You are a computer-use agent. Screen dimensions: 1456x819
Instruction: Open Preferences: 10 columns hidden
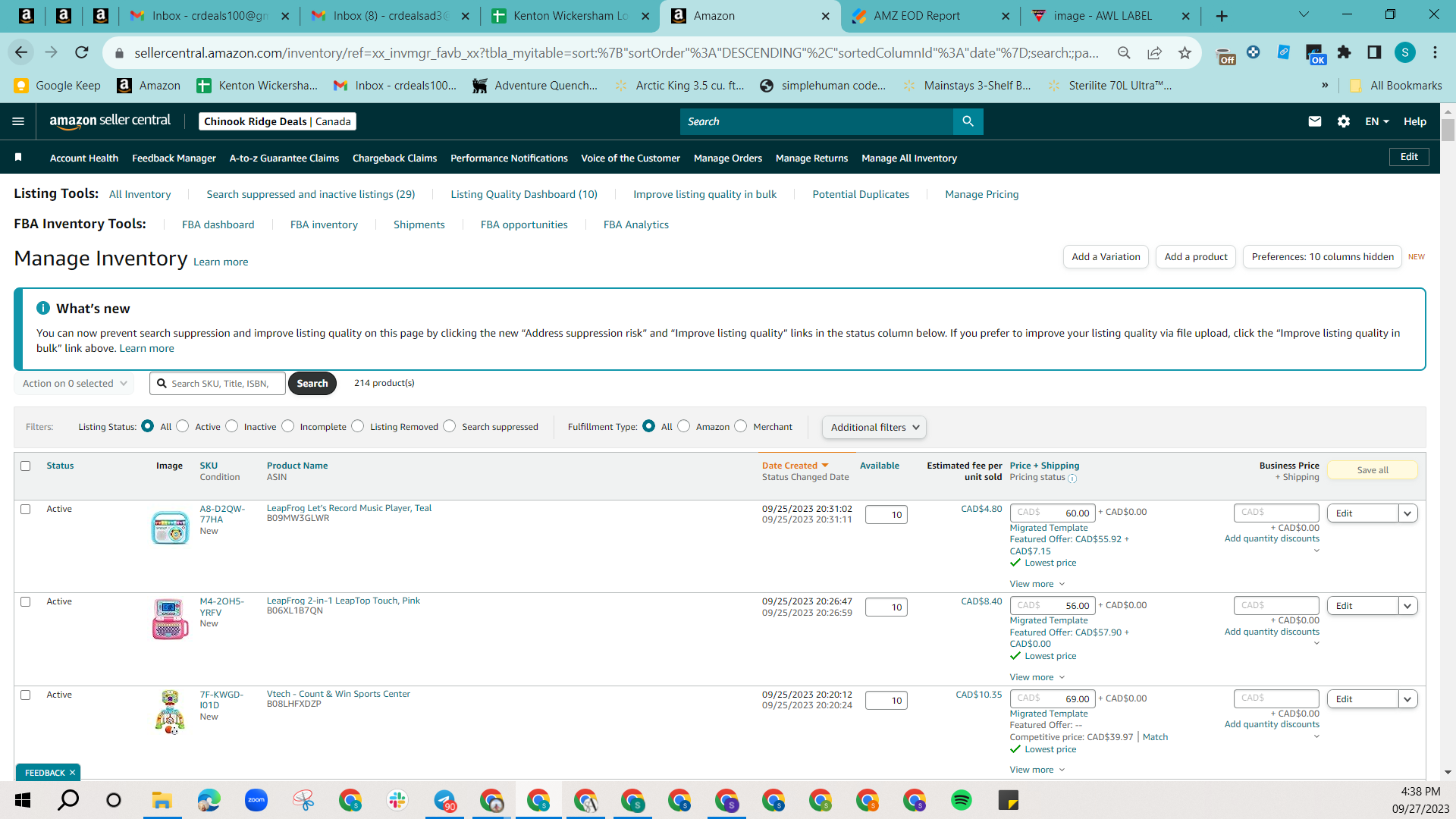pyautogui.click(x=1323, y=257)
